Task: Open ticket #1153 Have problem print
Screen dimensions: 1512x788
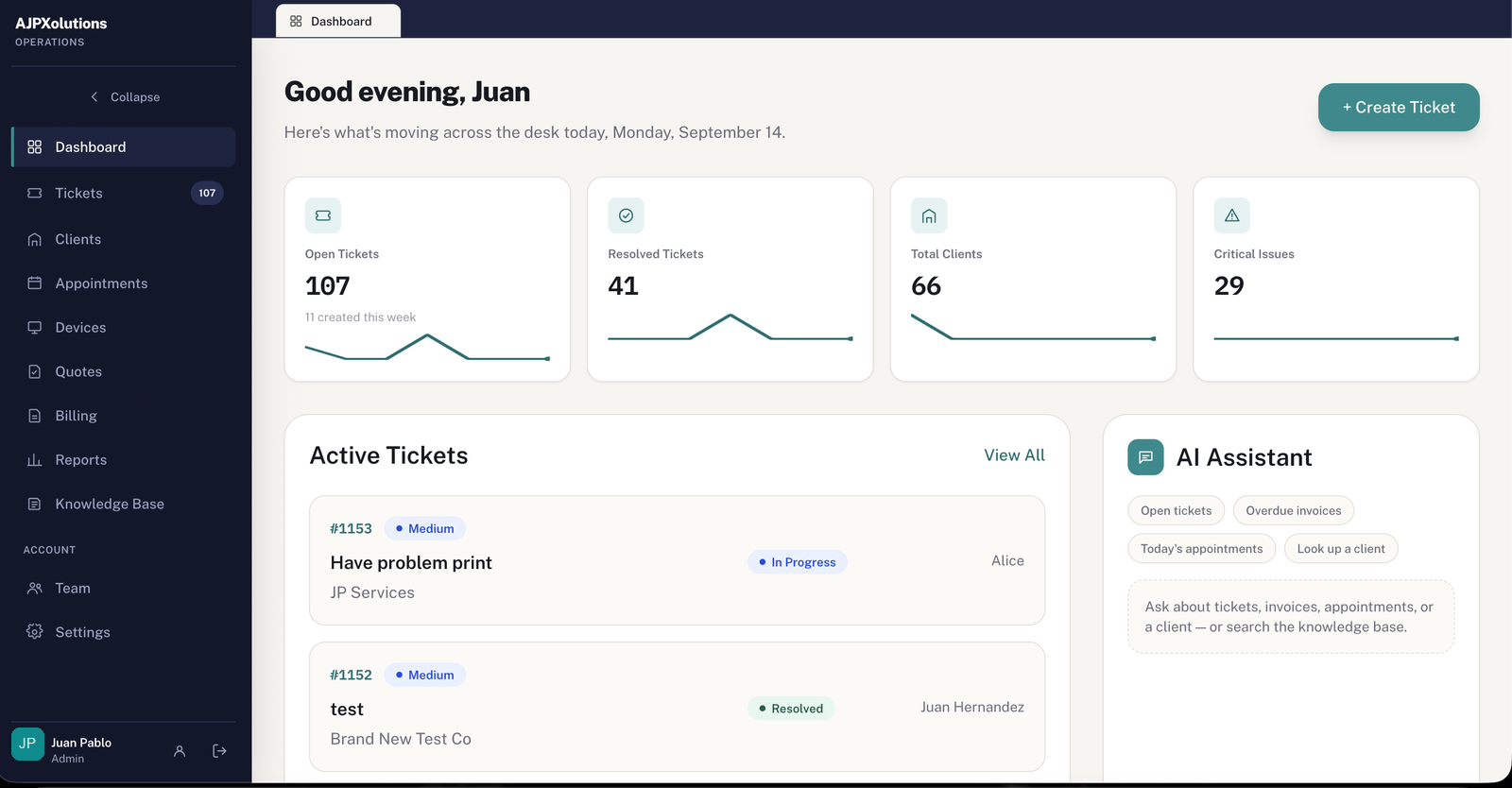Action: (677, 560)
